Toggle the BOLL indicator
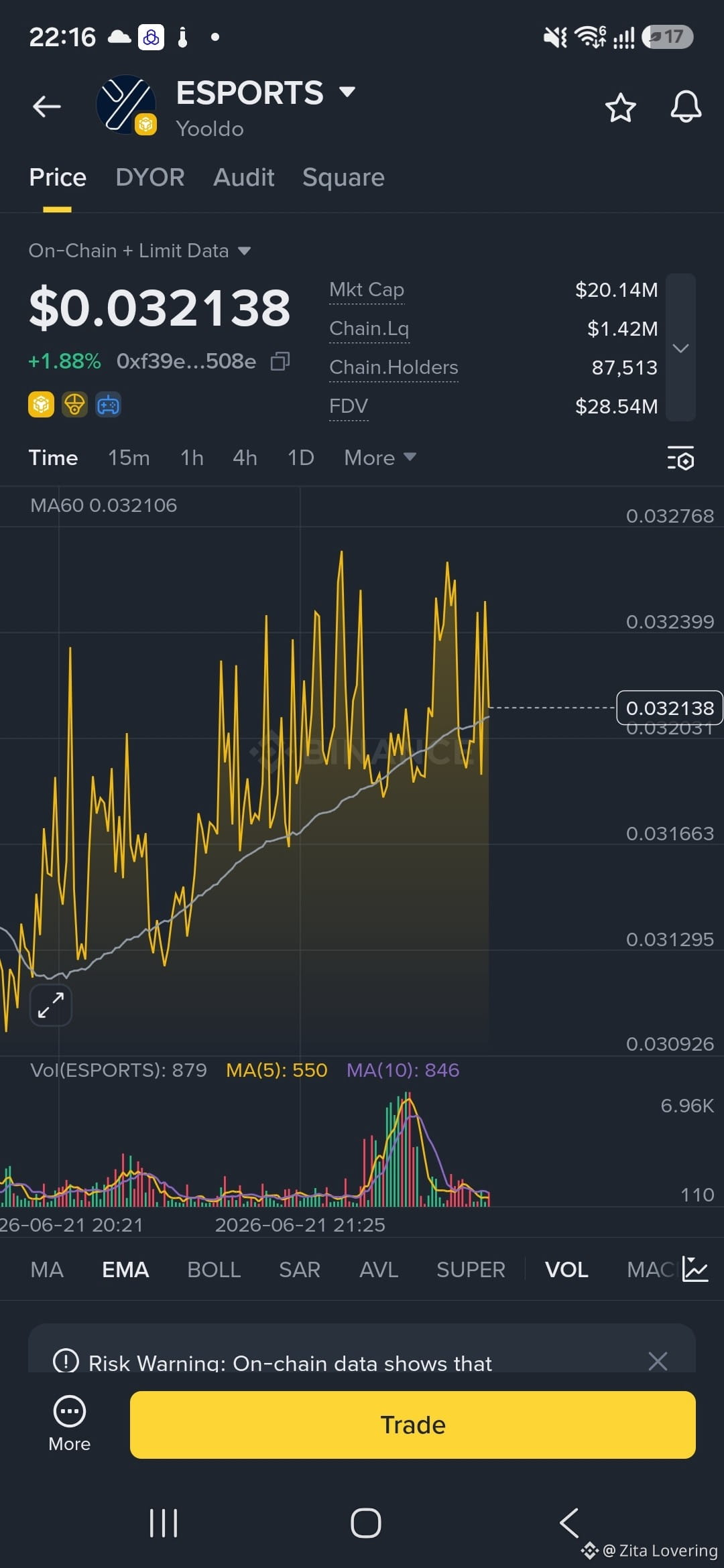The image size is (724, 1568). point(214,1270)
